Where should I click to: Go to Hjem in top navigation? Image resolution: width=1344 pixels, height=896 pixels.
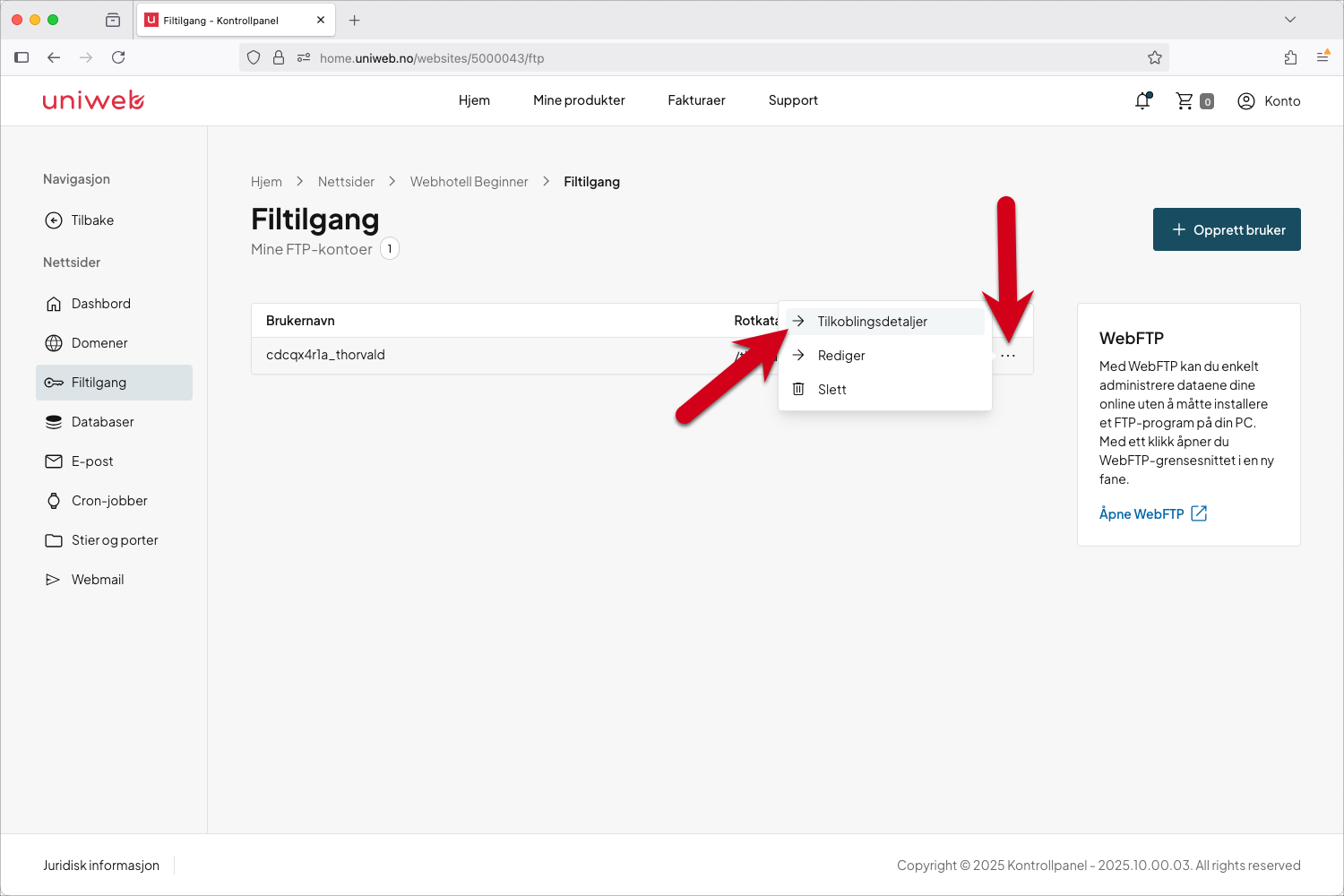(x=474, y=100)
